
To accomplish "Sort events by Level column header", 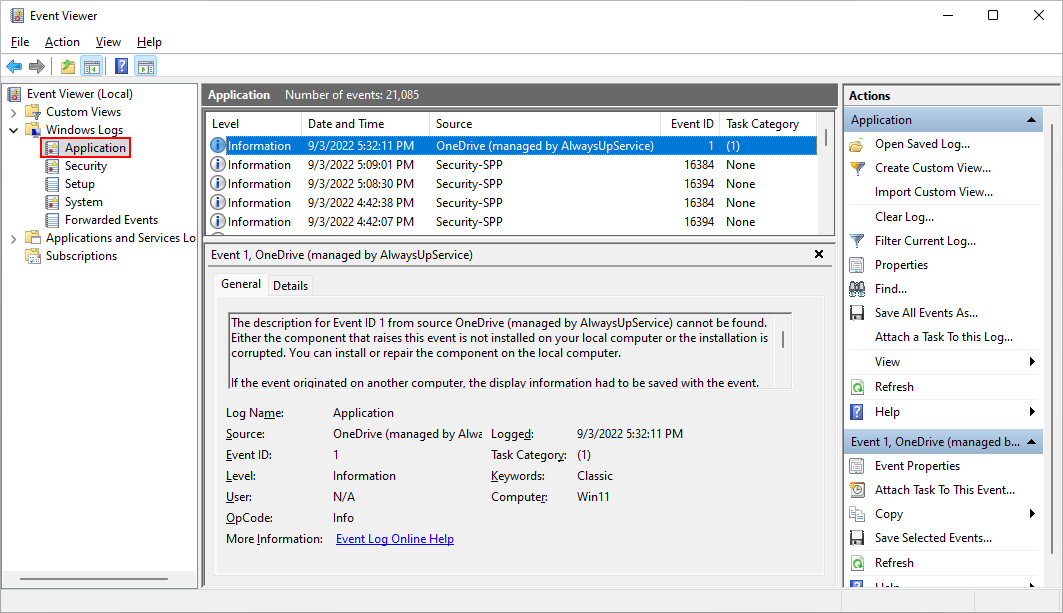I will coord(254,124).
